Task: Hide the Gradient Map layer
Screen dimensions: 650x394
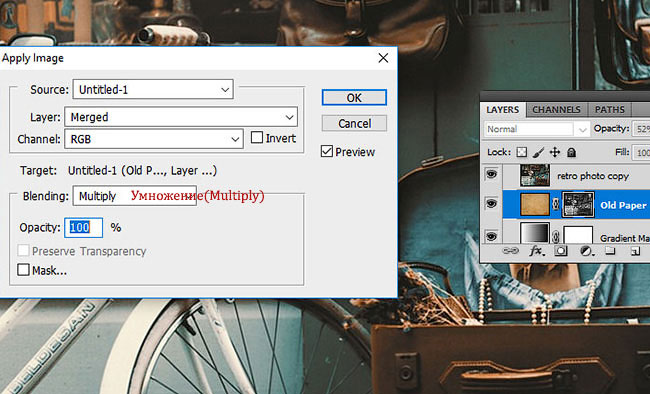Action: point(491,236)
